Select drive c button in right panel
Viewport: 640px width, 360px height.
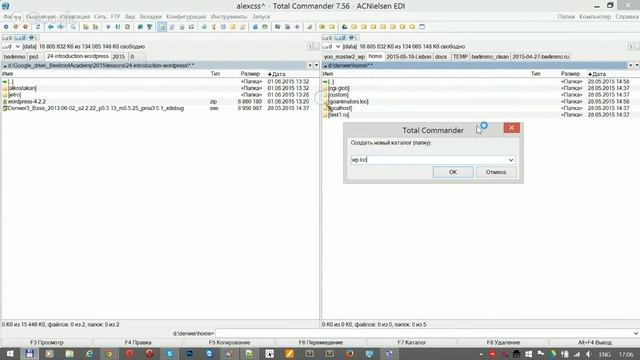click(x=327, y=38)
